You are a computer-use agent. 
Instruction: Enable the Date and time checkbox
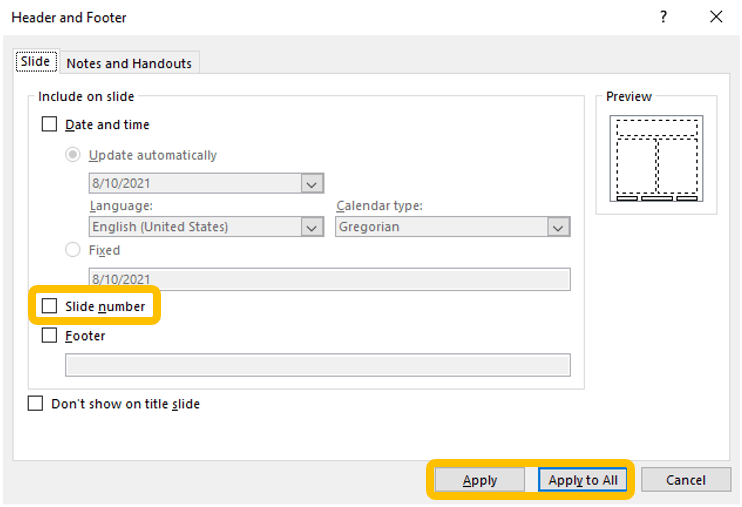coord(50,125)
